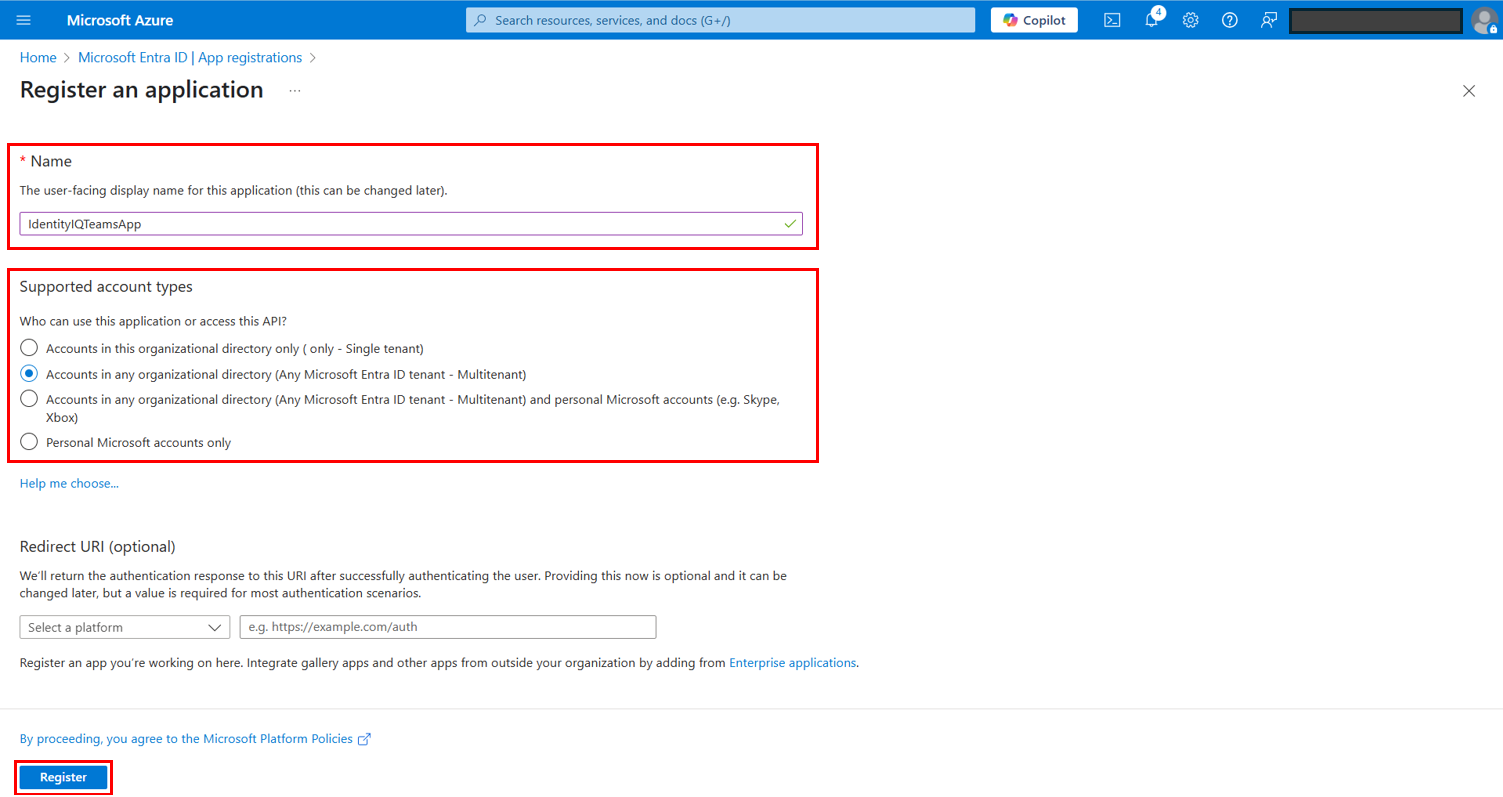Select multitenant and personal accounts option

pyautogui.click(x=30, y=399)
